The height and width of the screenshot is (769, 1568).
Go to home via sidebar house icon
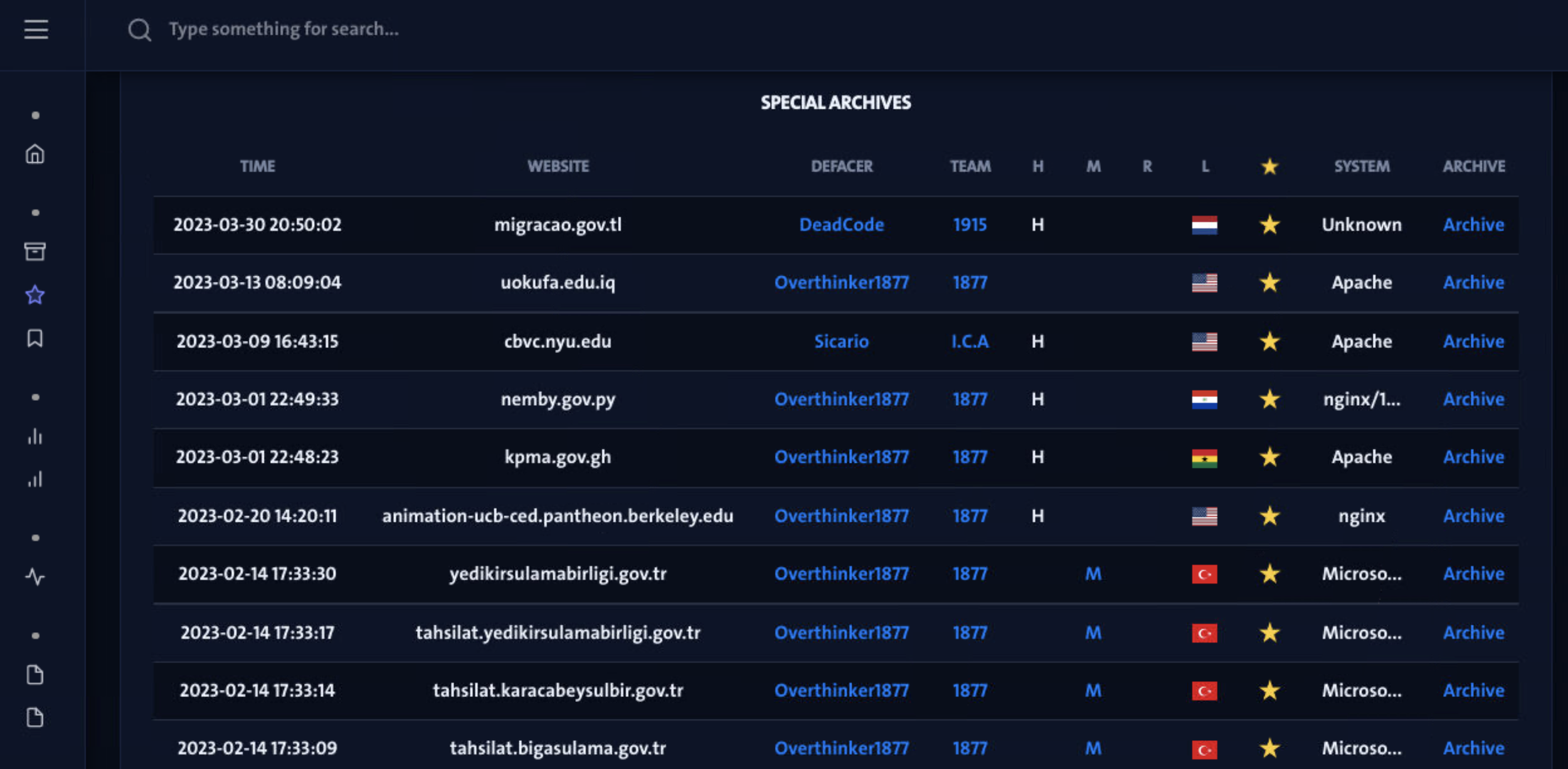[35, 154]
